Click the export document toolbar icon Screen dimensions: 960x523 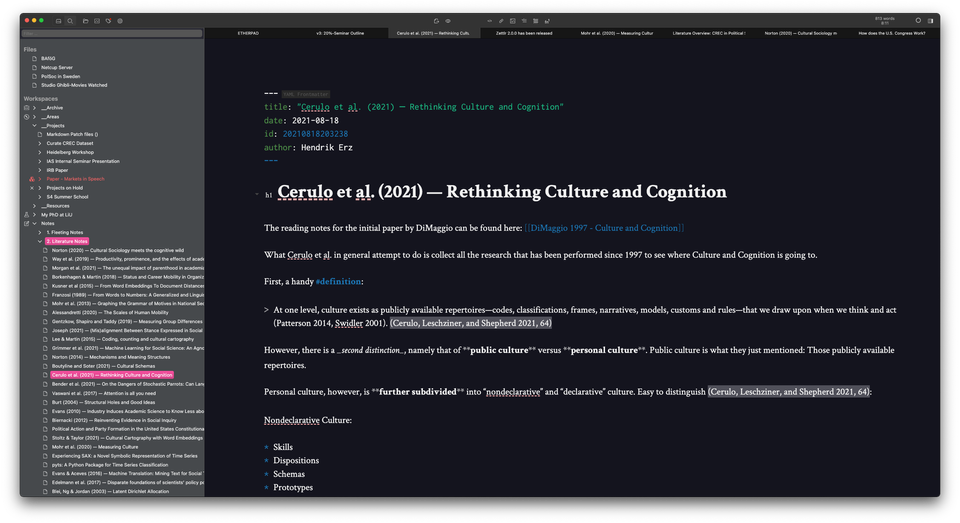coord(437,21)
